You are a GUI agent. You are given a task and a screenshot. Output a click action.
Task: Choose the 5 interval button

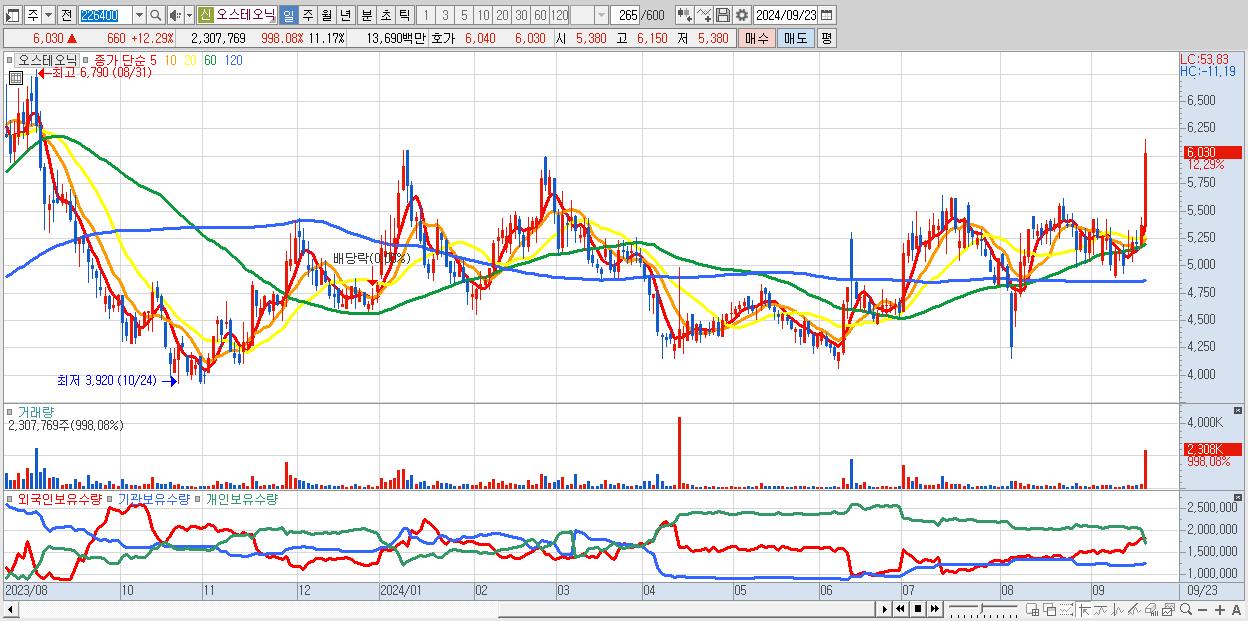464,15
